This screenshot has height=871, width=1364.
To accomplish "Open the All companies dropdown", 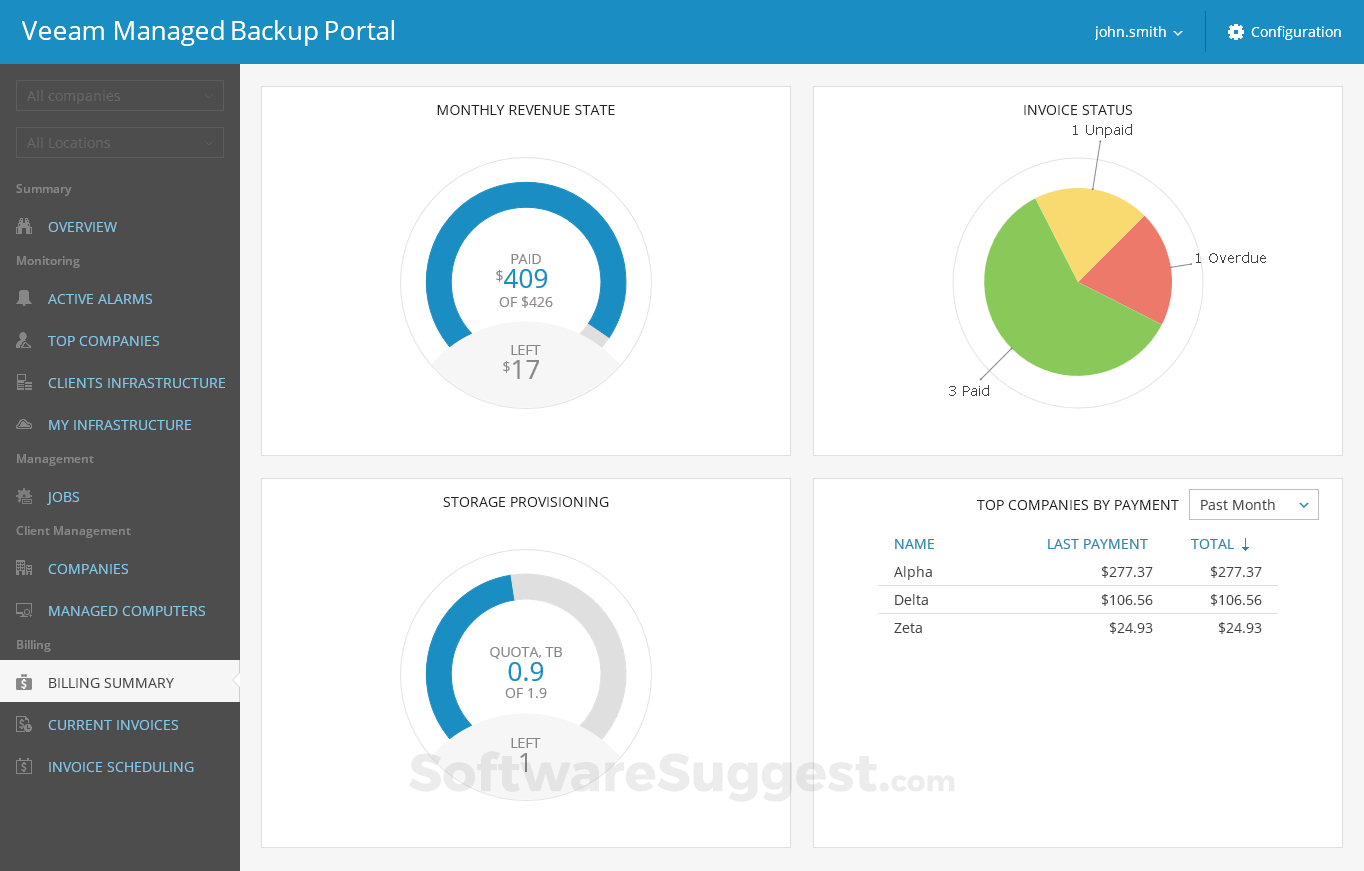I will [120, 96].
